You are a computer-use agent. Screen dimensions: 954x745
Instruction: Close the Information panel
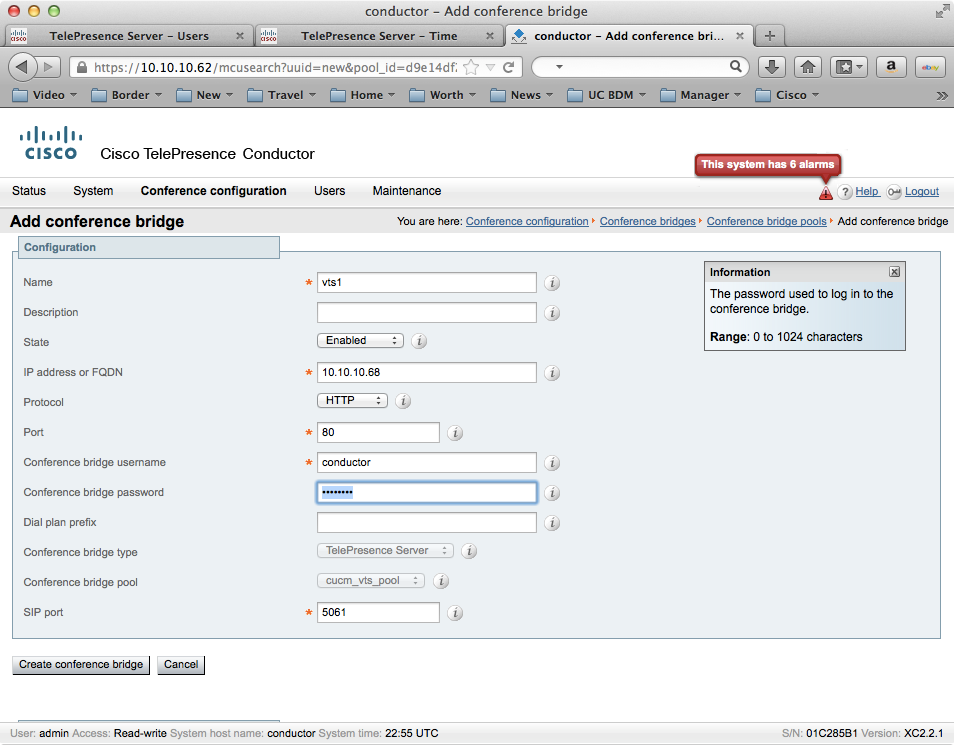pyautogui.click(x=894, y=272)
